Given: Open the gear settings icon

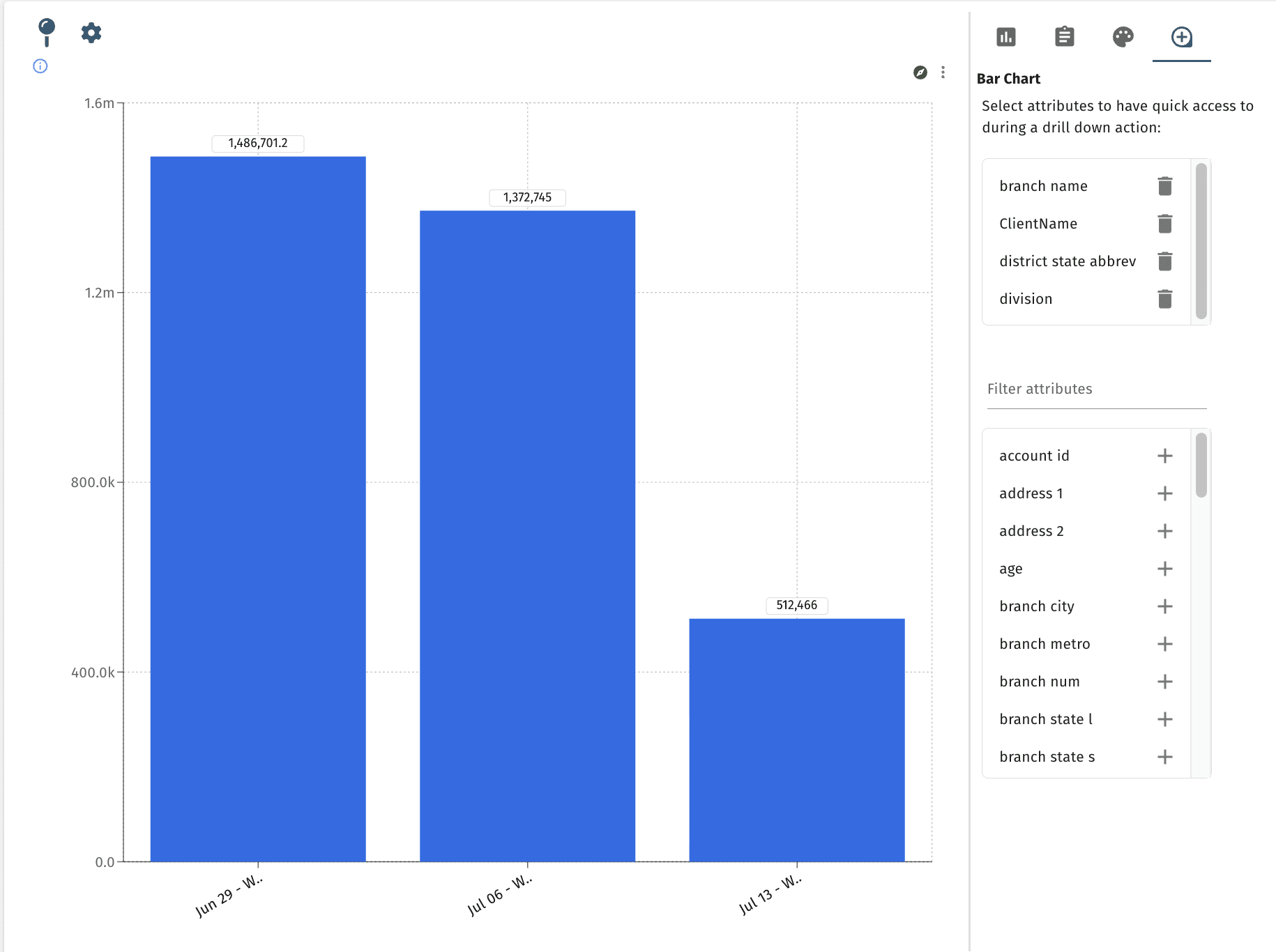Looking at the screenshot, I should click(90, 33).
